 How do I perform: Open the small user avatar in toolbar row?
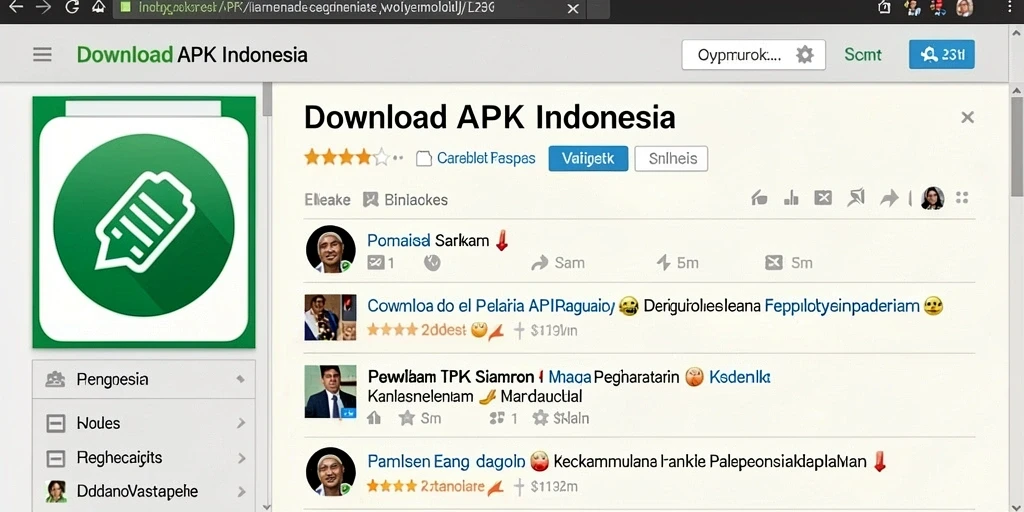pos(933,198)
